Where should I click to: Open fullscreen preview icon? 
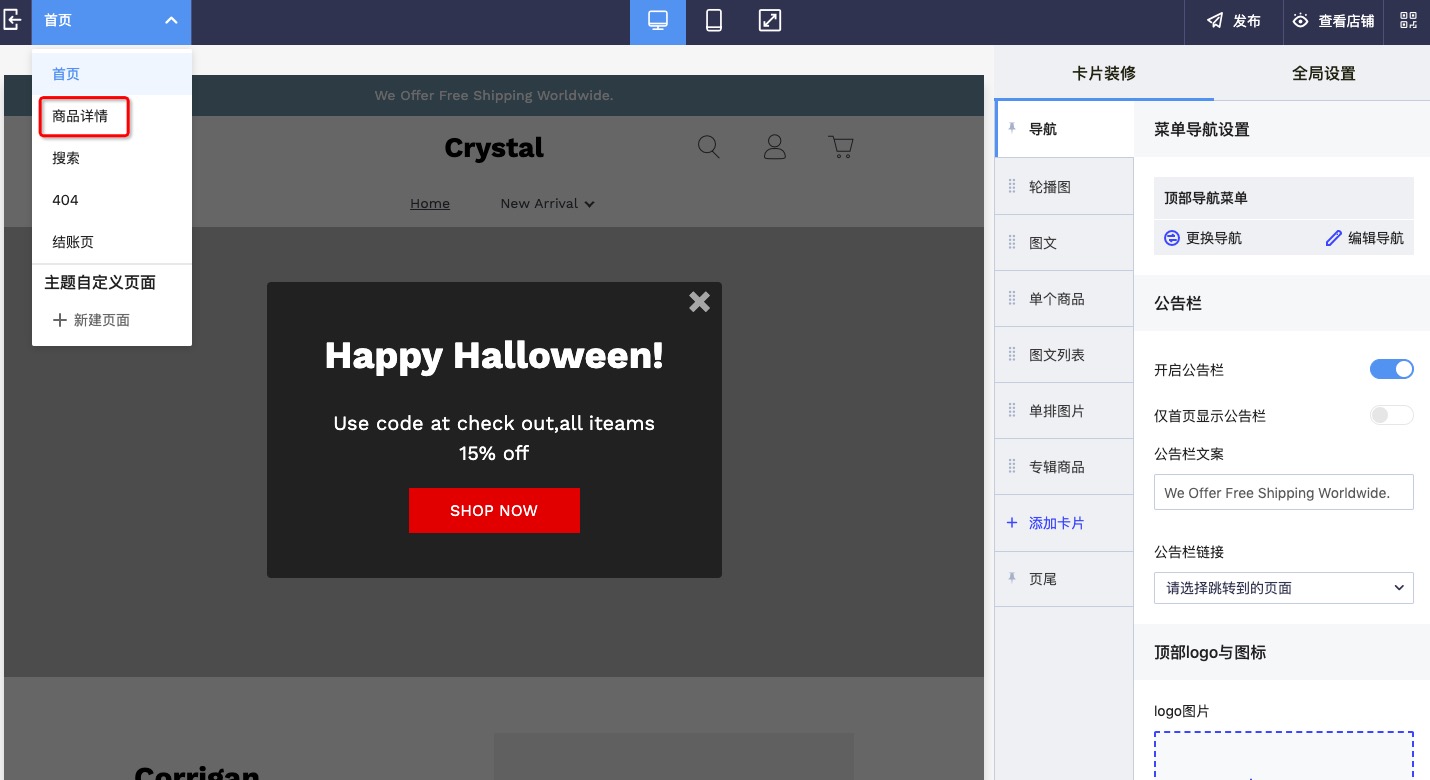click(769, 21)
